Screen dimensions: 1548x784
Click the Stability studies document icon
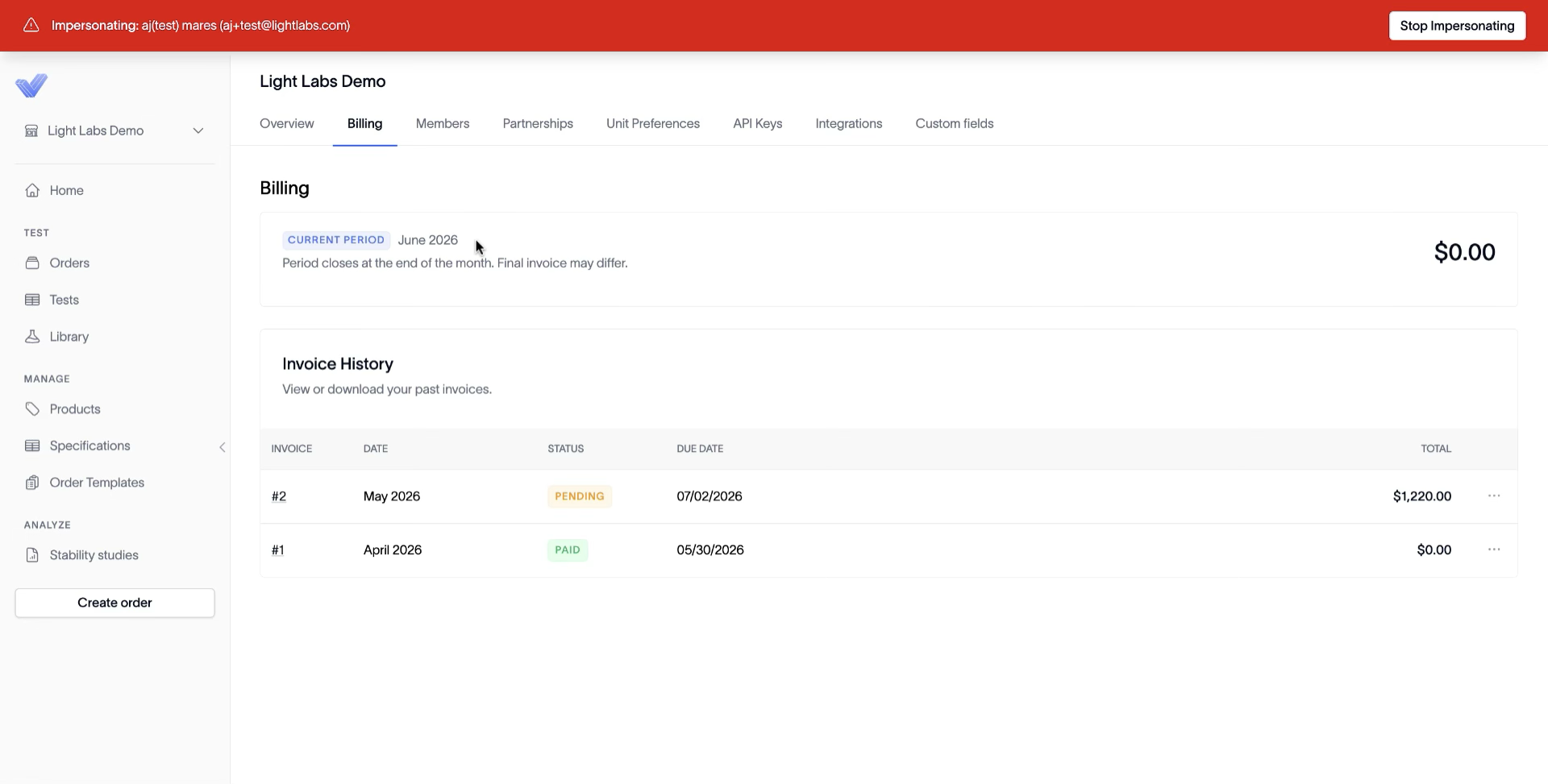tap(32, 555)
